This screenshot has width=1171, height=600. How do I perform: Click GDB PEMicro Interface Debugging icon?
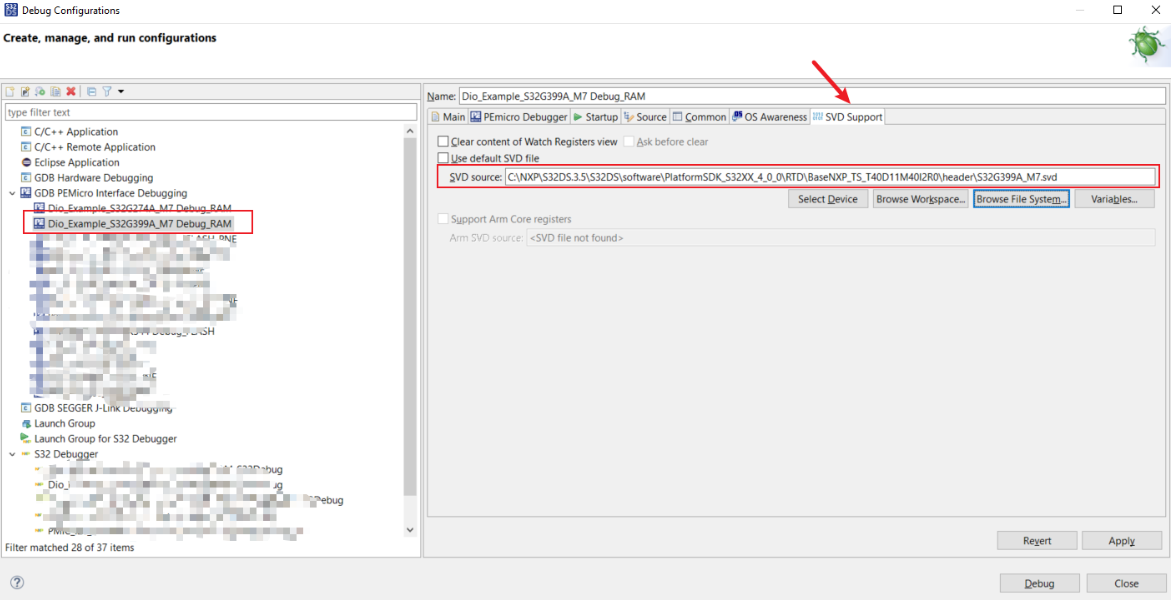point(27,193)
